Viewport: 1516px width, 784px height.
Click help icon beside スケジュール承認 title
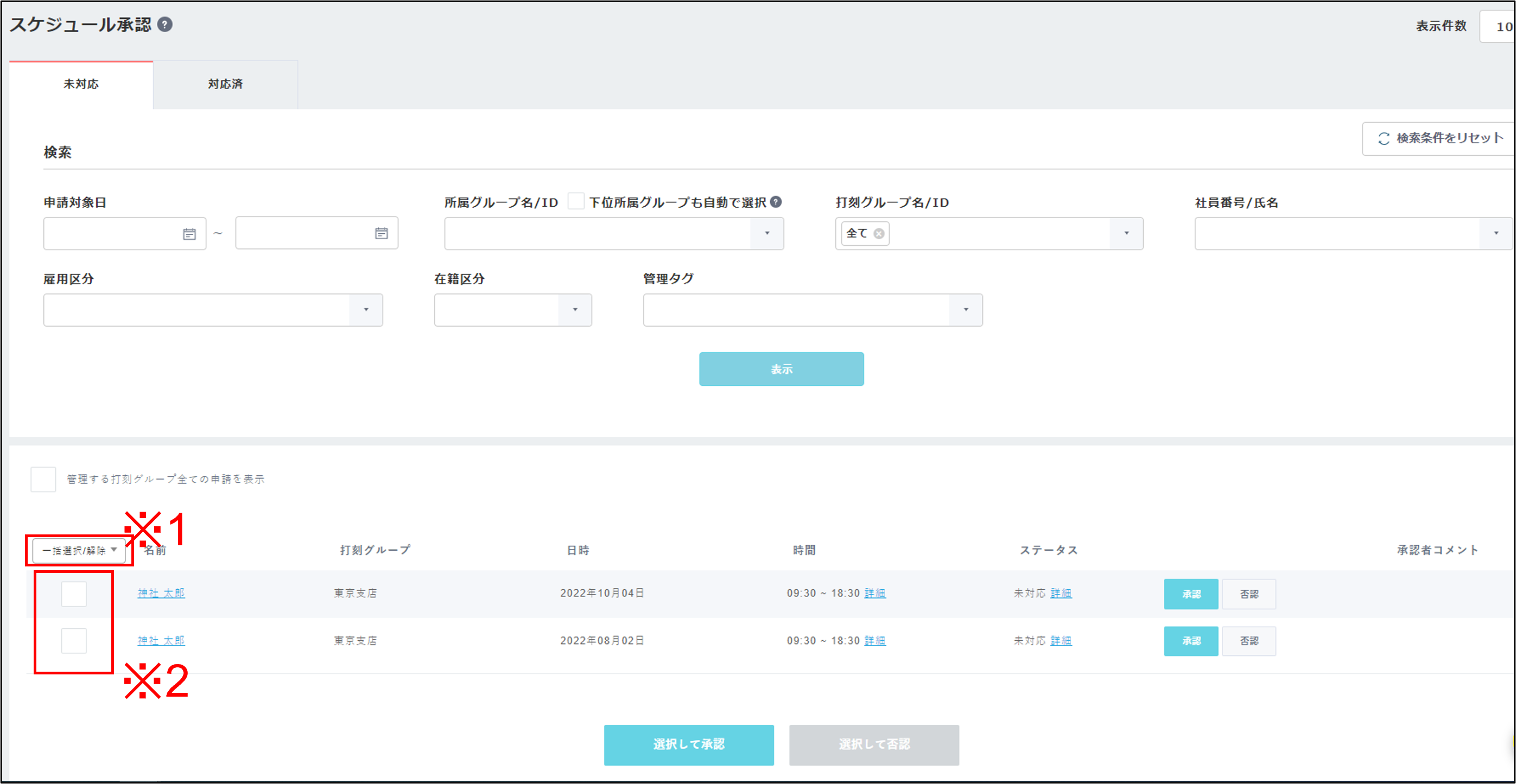(166, 25)
